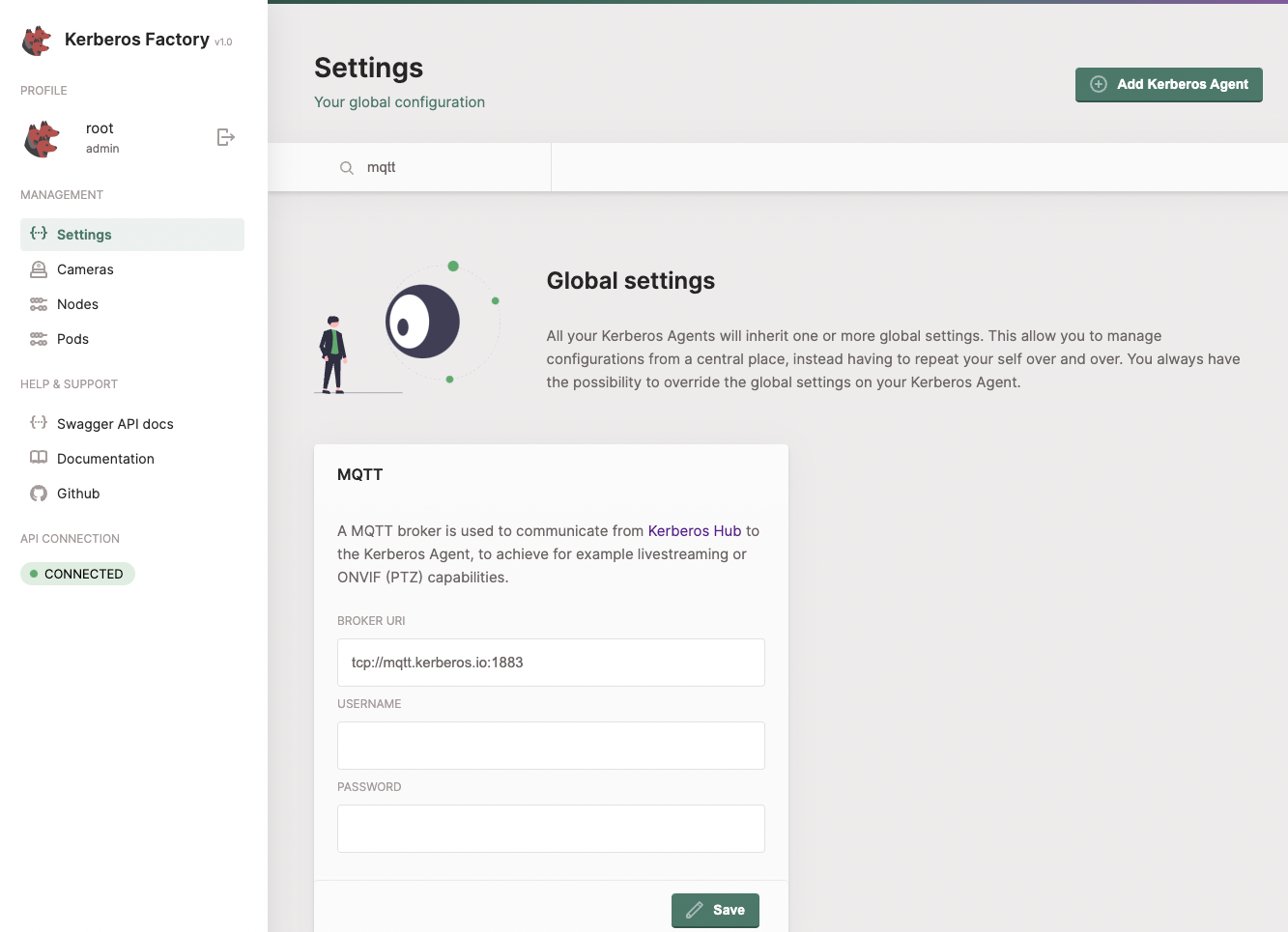
Task: Click the Documentation book icon
Action: point(39,458)
